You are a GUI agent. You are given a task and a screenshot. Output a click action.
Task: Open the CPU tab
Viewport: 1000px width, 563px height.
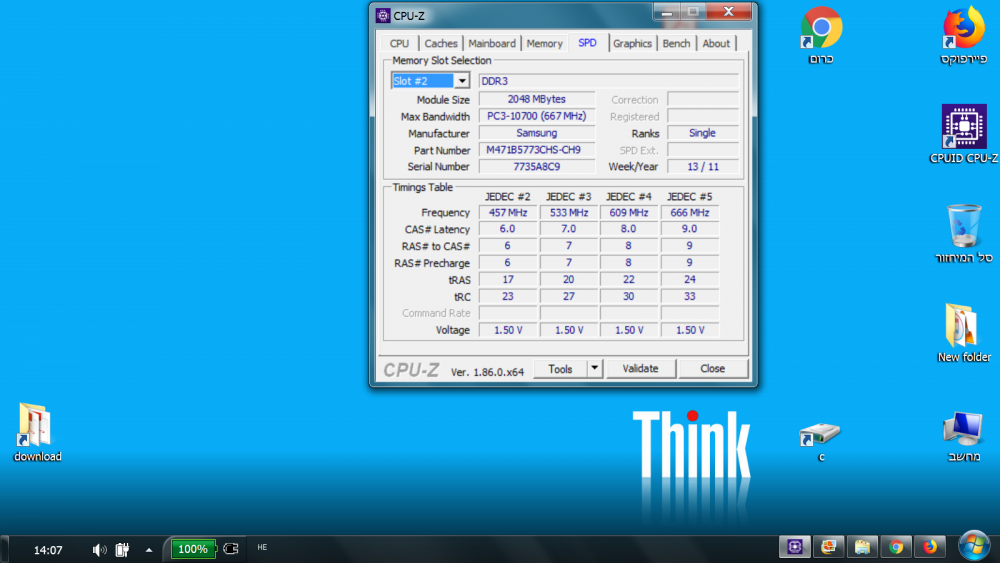click(x=399, y=43)
